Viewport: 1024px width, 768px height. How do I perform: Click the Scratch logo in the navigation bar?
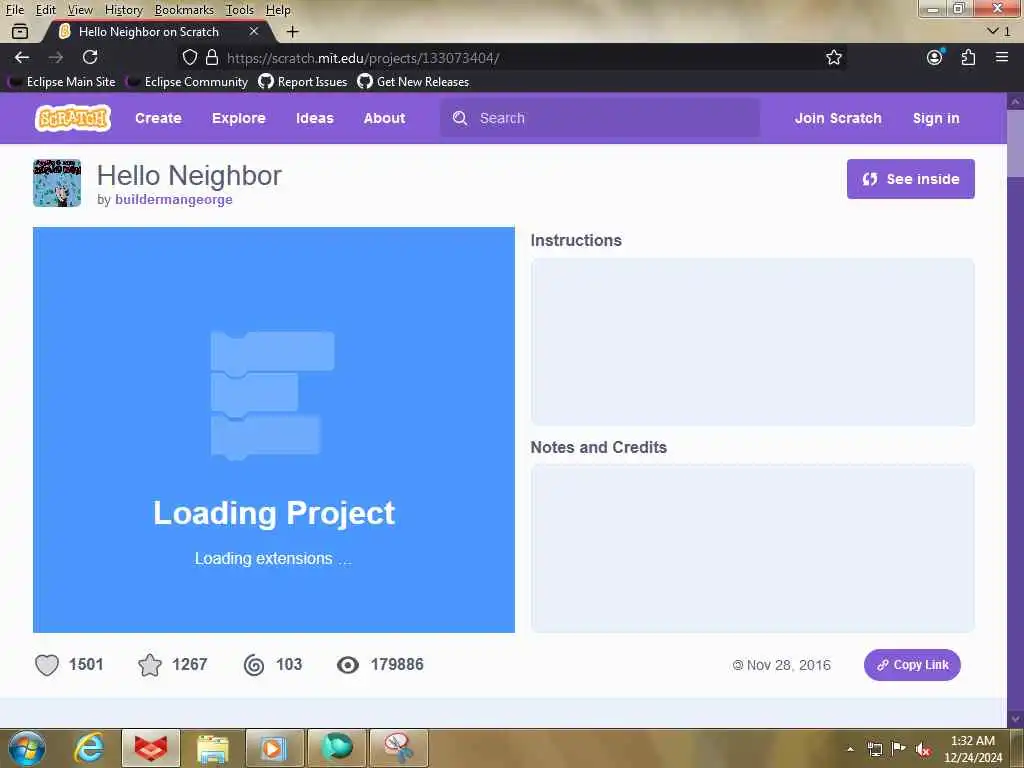pos(72,118)
